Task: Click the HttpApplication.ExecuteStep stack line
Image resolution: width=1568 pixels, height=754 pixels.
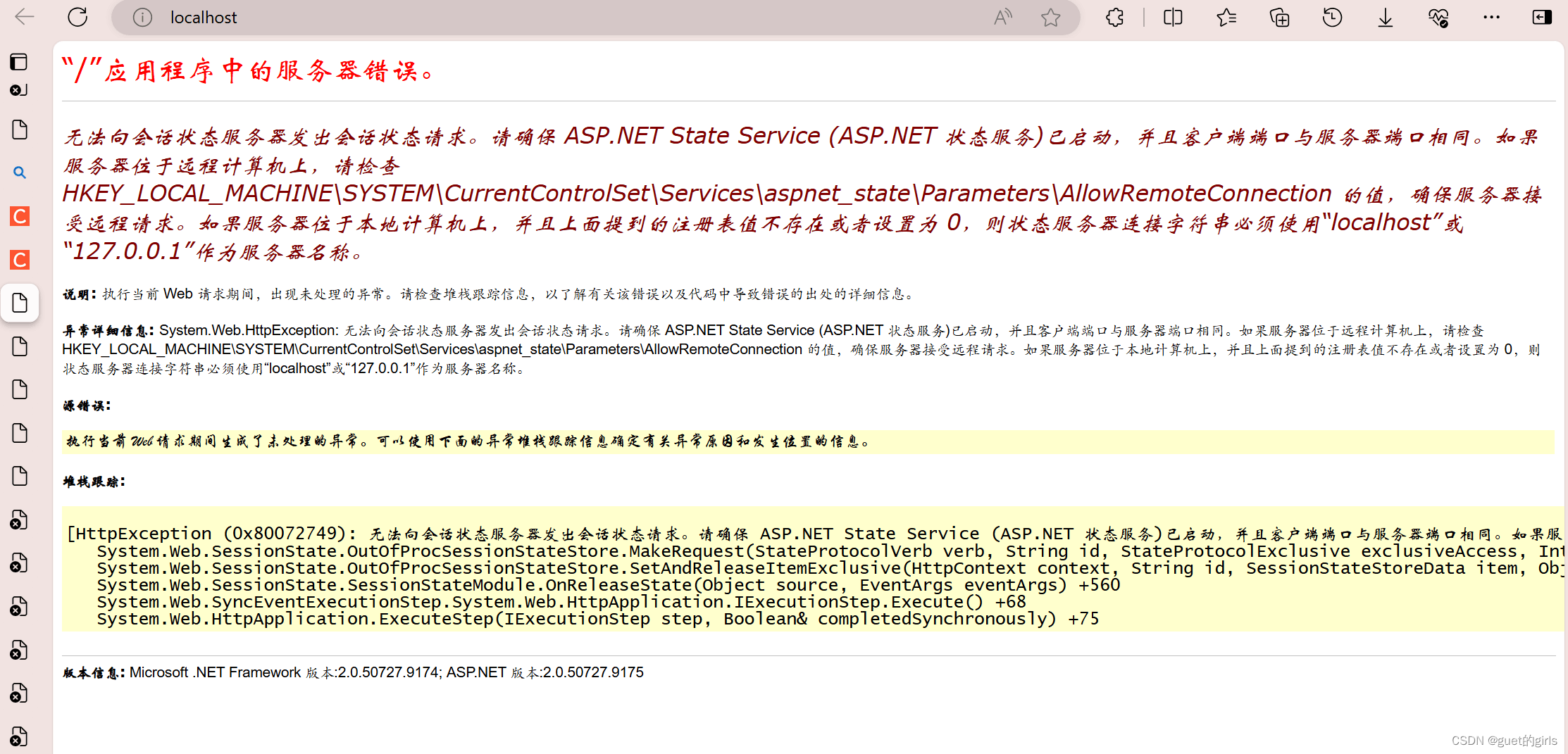Action: pyautogui.click(x=597, y=619)
